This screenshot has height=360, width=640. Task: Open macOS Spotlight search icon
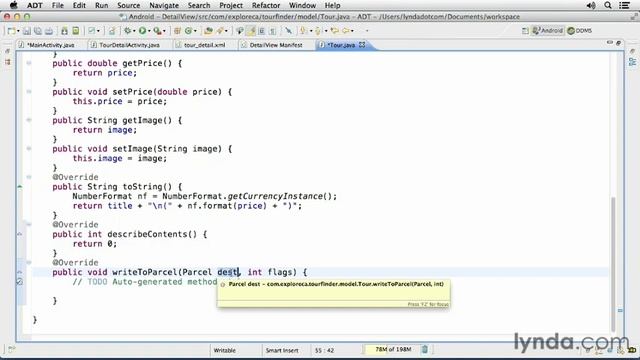[x=608, y=5]
